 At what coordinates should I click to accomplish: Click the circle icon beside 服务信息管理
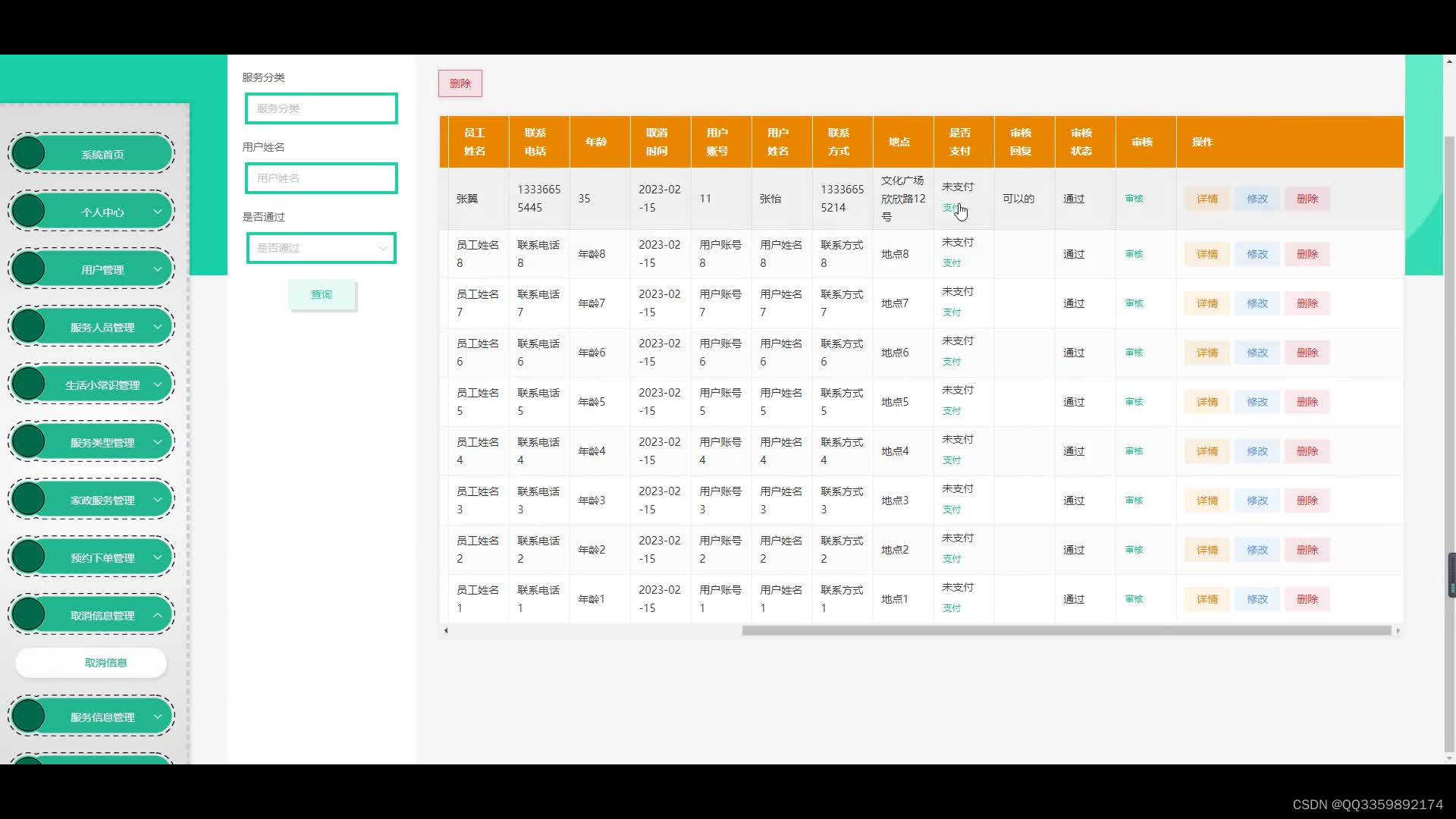(29, 716)
